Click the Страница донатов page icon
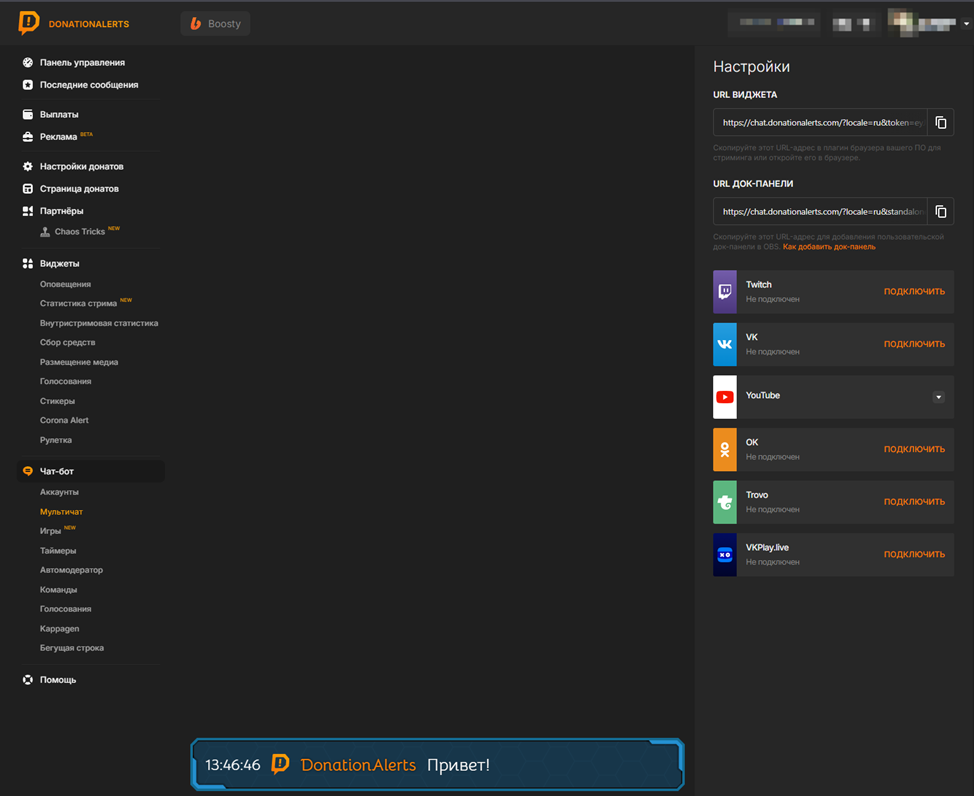This screenshot has width=974, height=796. pyautogui.click(x=28, y=188)
